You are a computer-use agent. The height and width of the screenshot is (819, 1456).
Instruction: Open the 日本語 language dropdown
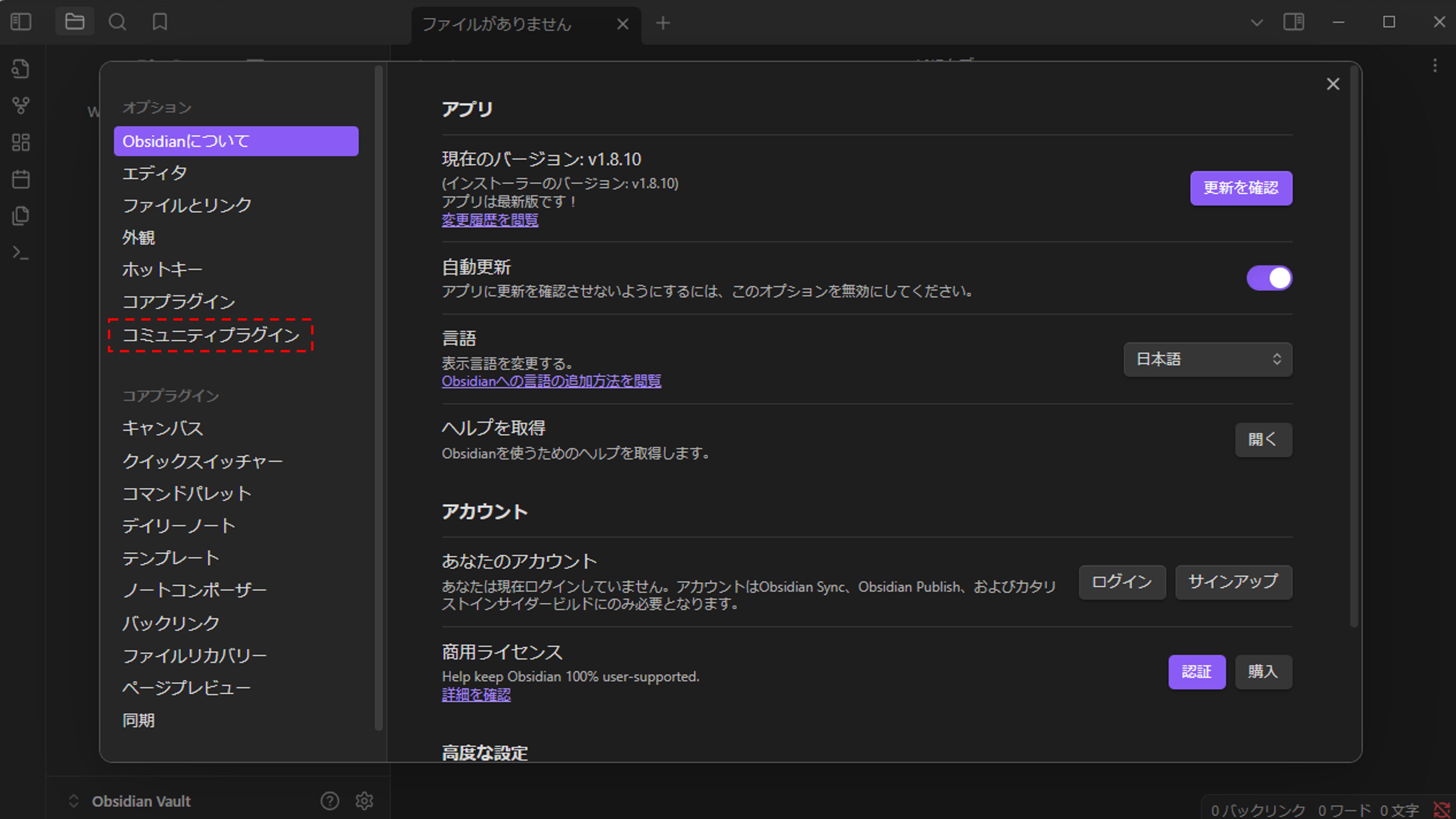[x=1208, y=359]
